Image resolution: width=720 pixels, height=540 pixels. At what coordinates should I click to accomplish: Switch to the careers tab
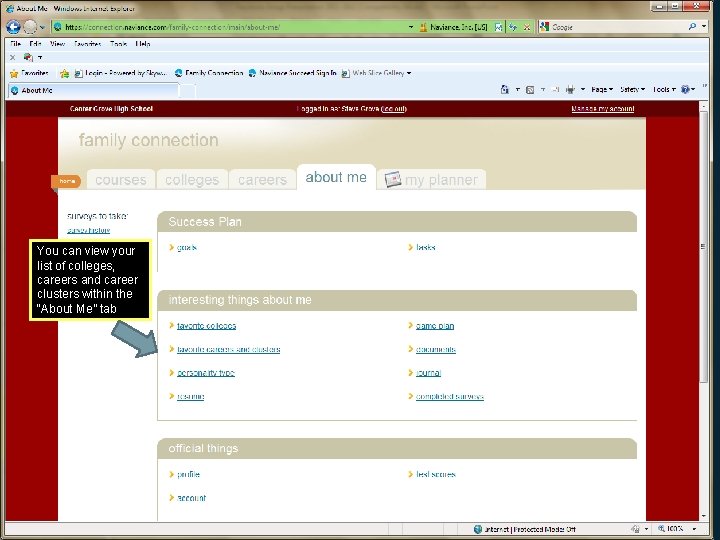coord(262,180)
